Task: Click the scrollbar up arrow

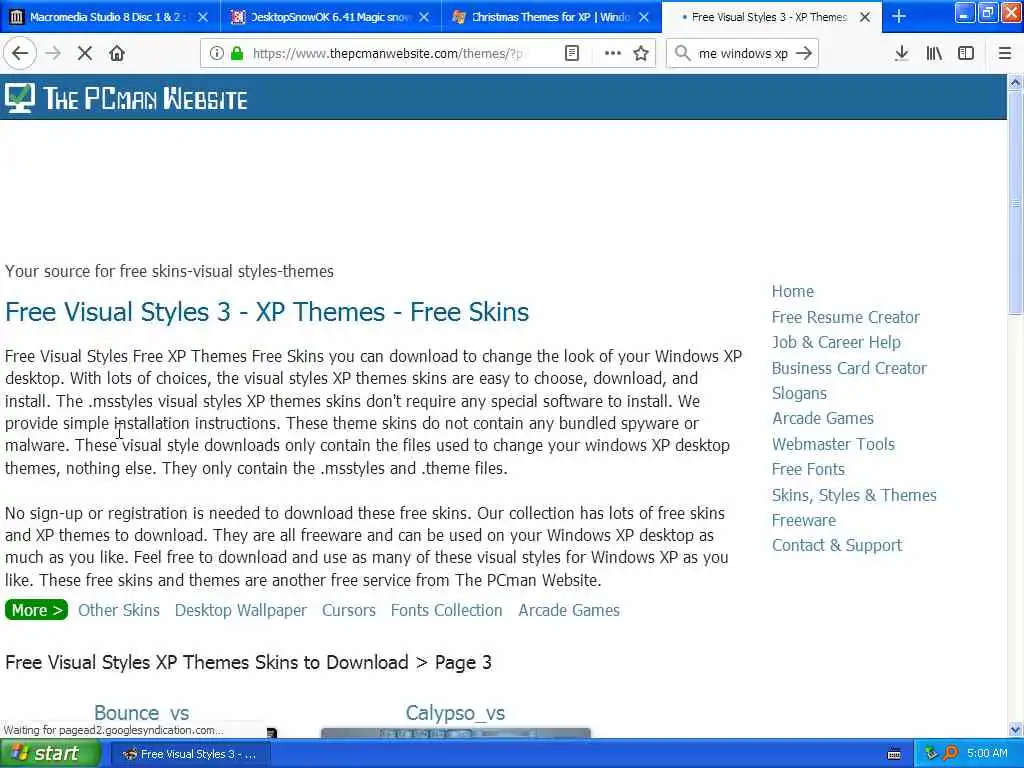Action: 1015,82
